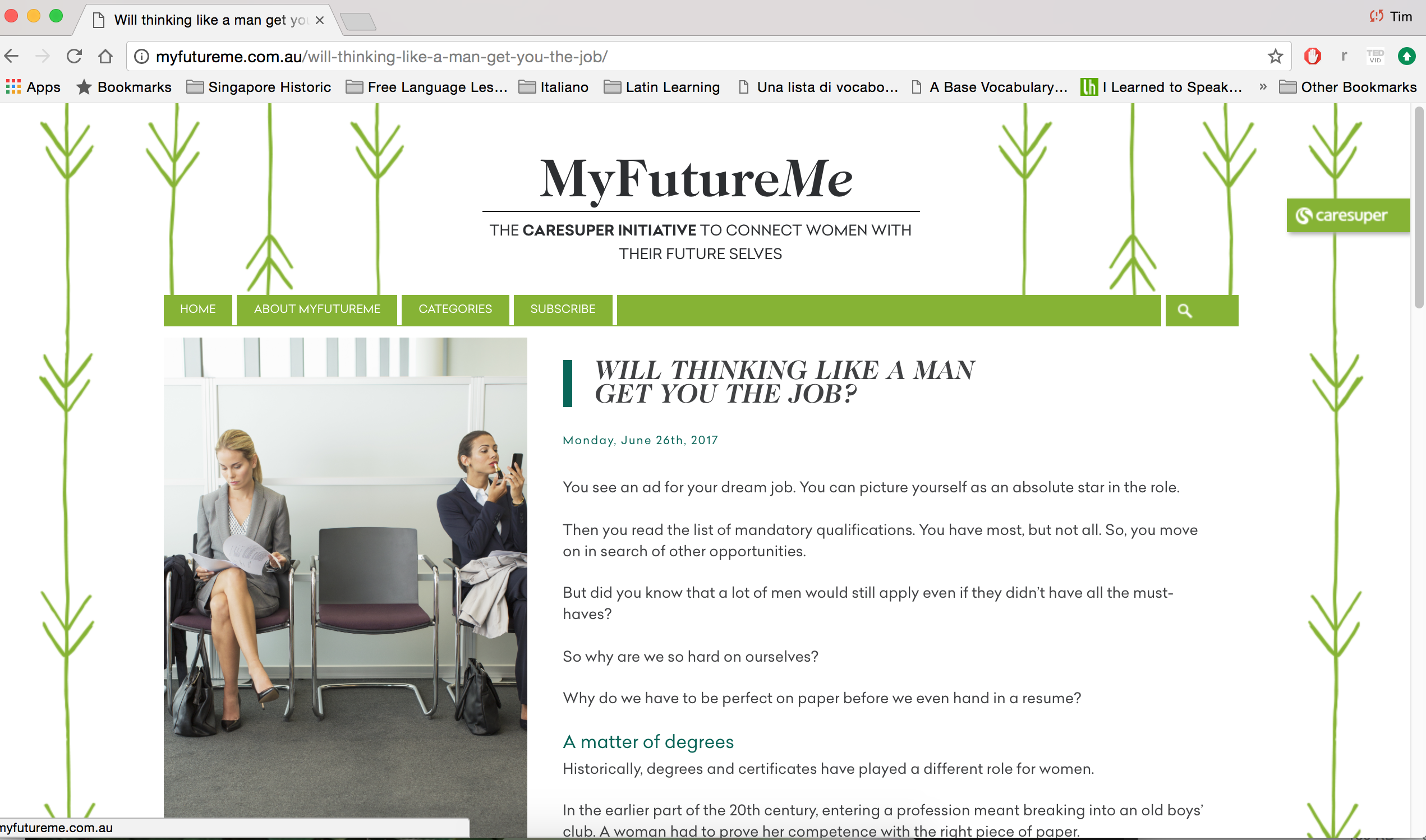Open the red ad-blocker extension icon
Screen dimensions: 1426x840
coord(1312,56)
